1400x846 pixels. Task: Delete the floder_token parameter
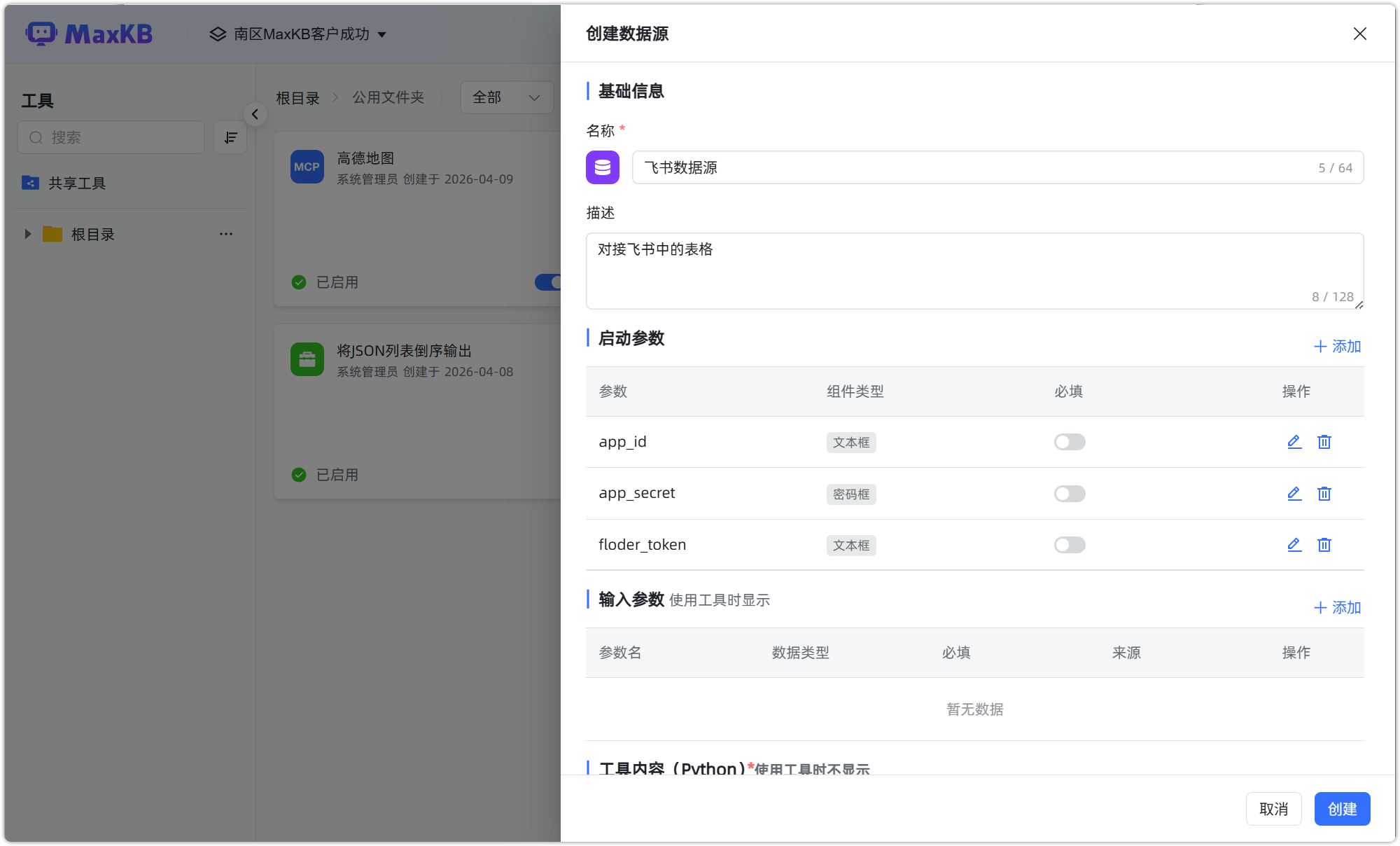(1324, 545)
